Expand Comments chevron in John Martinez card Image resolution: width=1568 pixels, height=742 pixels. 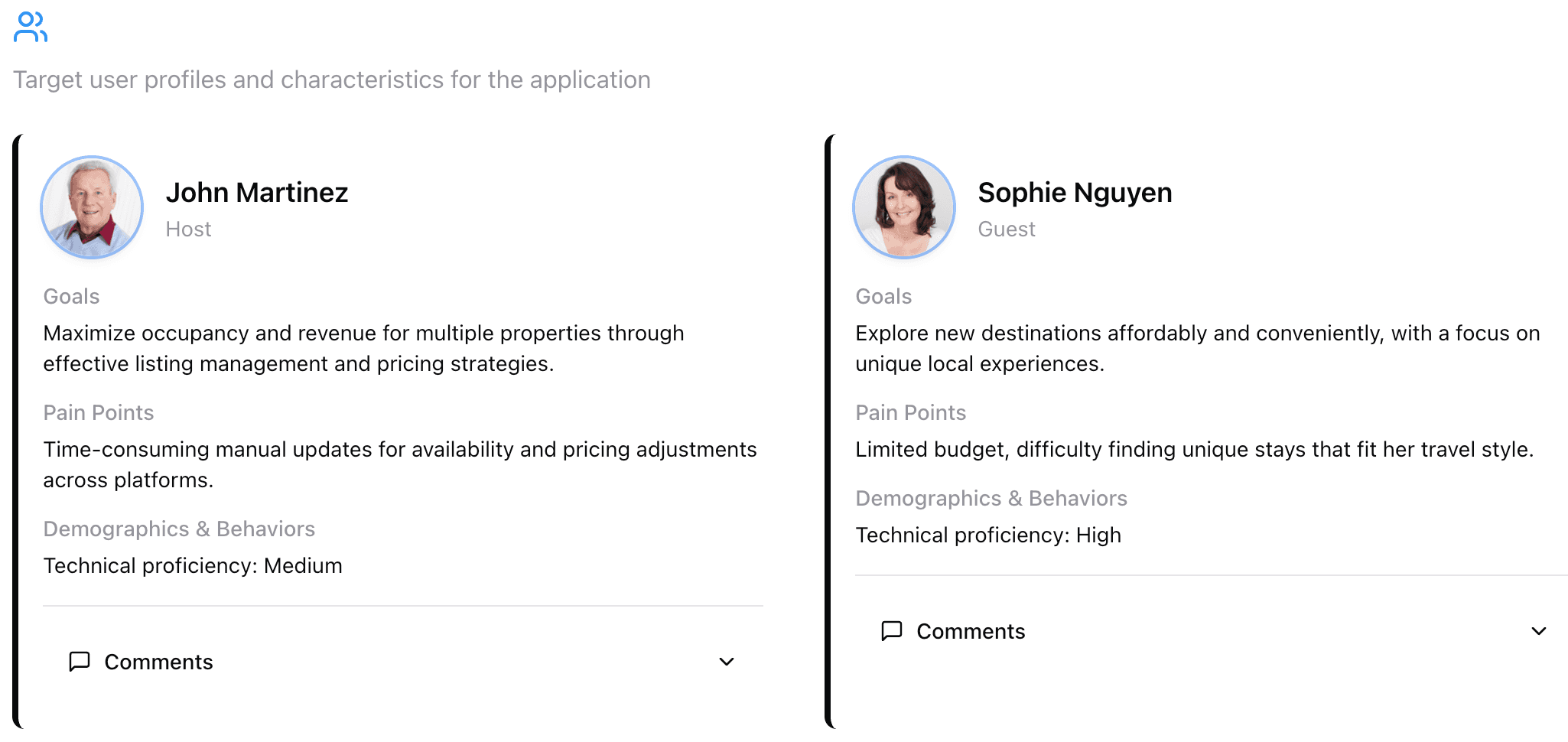727,662
